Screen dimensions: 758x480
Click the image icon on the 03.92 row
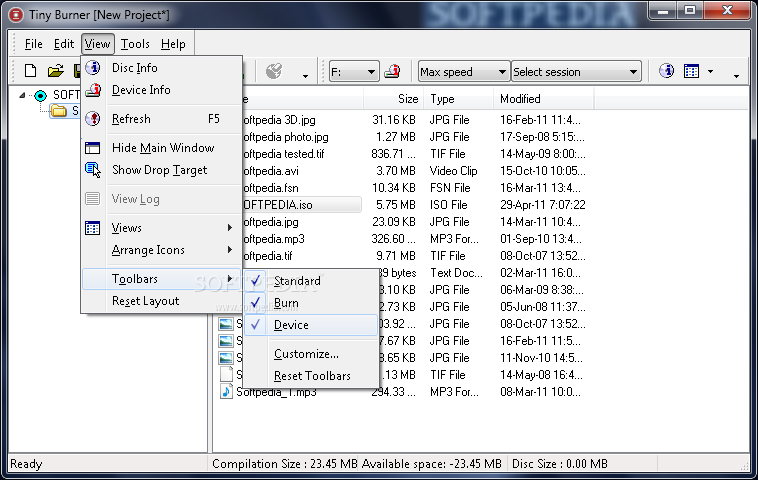226,324
